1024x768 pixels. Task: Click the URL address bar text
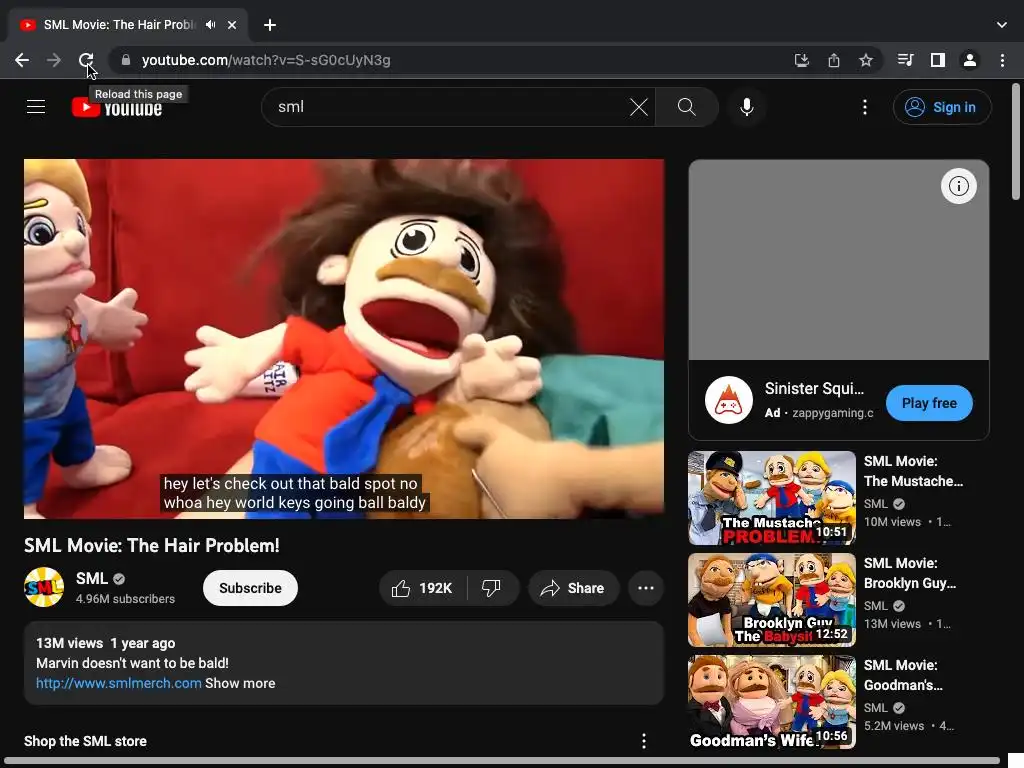click(266, 60)
